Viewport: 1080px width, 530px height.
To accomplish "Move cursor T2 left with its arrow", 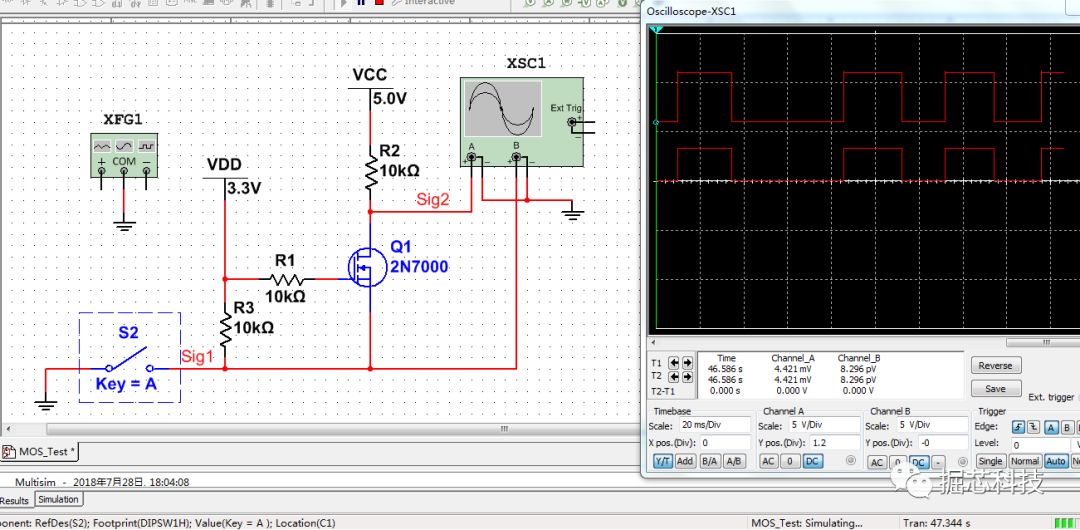I will pyautogui.click(x=674, y=377).
